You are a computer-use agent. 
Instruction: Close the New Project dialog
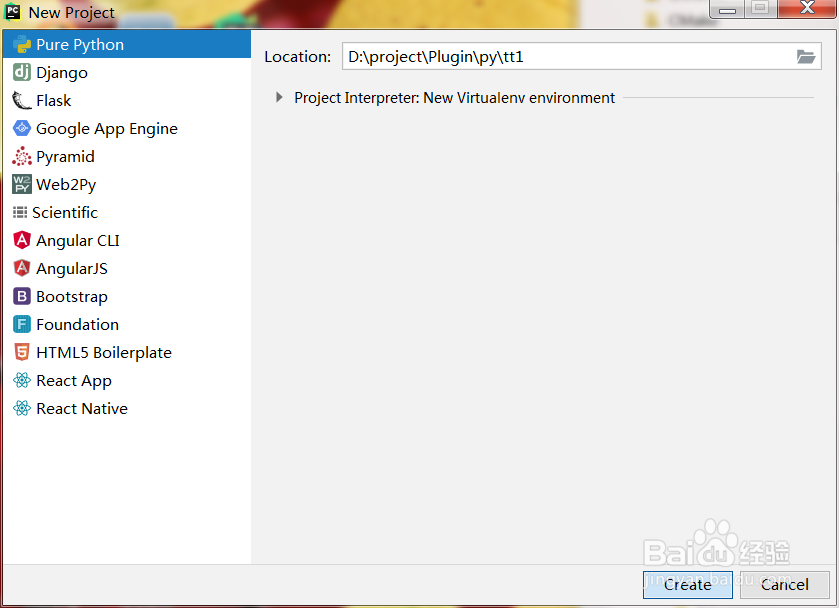[x=806, y=8]
